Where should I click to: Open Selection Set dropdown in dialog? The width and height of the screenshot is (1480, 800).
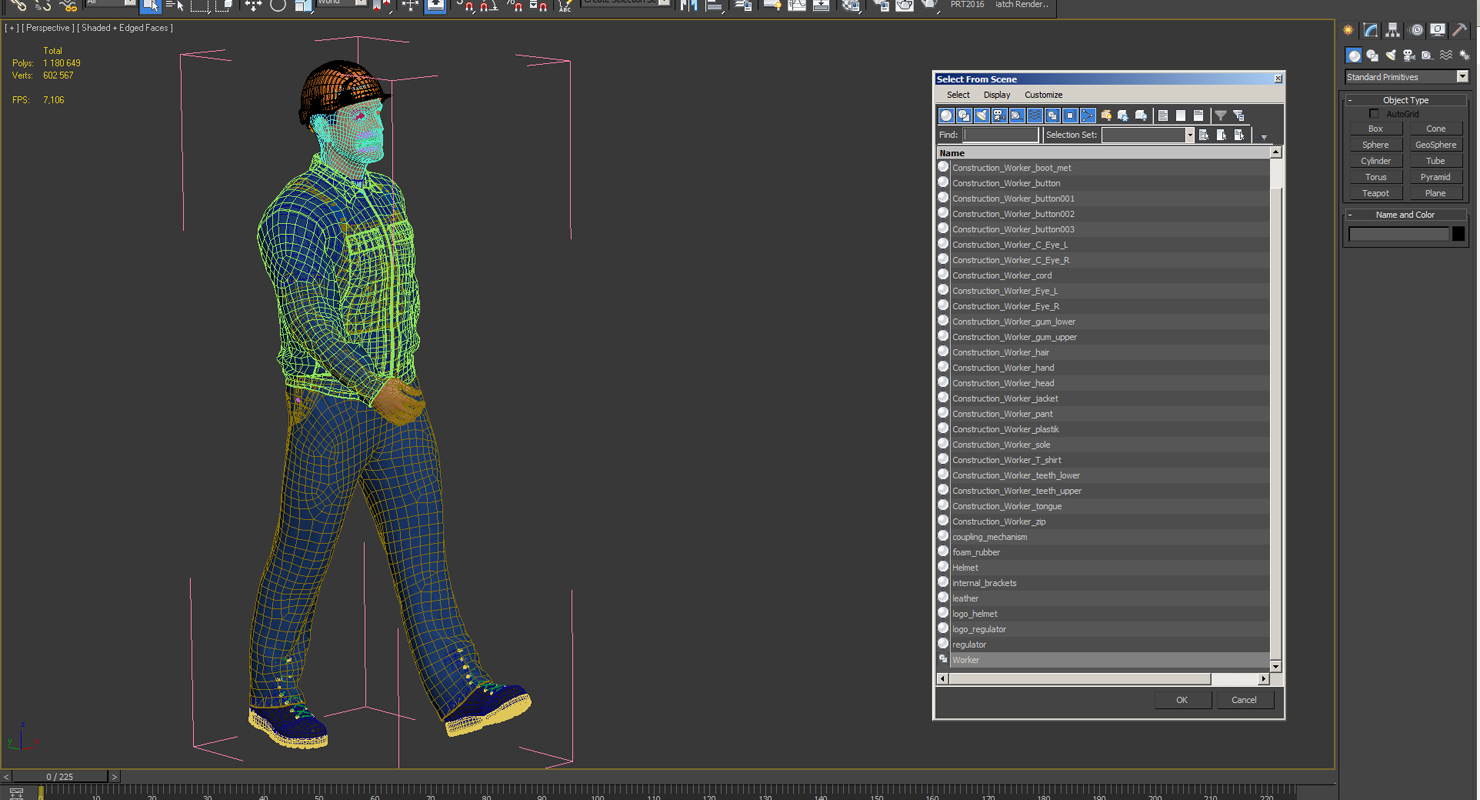click(x=1189, y=135)
